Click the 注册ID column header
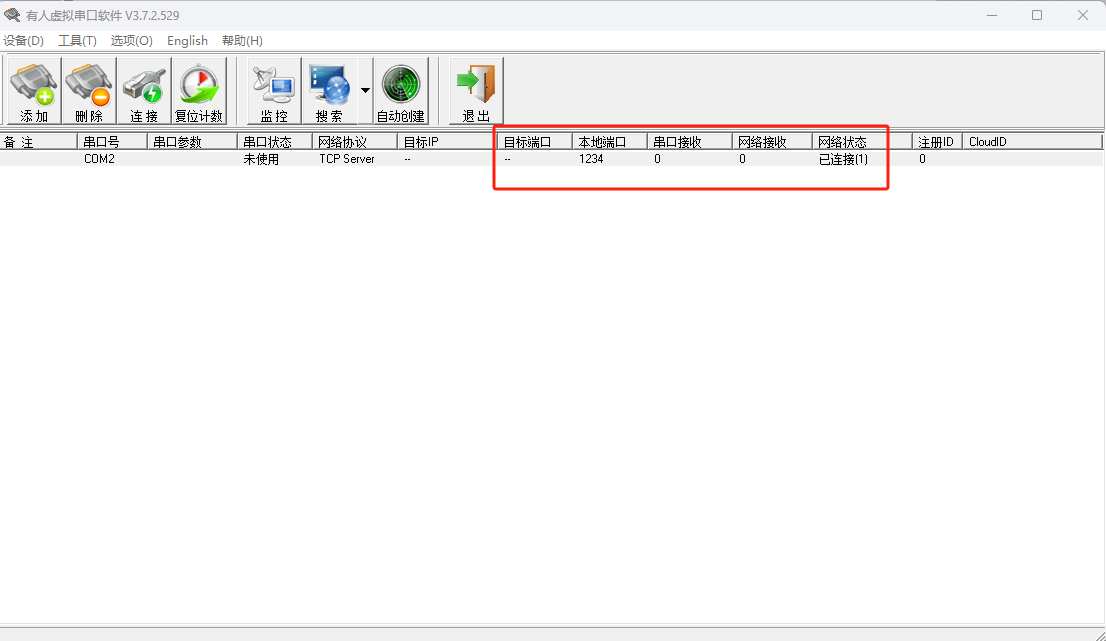This screenshot has width=1106, height=641. coord(937,142)
